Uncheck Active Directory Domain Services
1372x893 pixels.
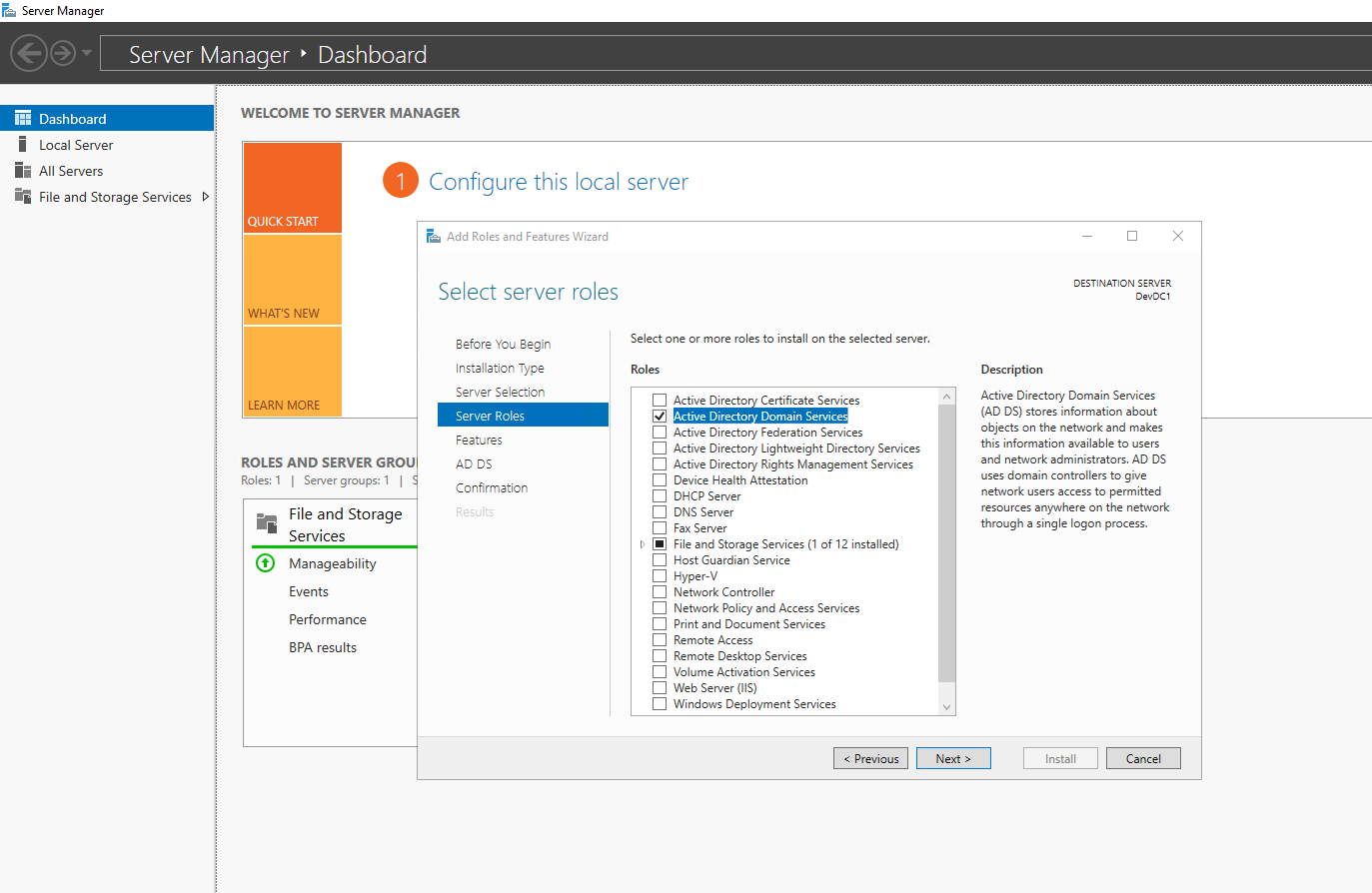pyautogui.click(x=660, y=417)
